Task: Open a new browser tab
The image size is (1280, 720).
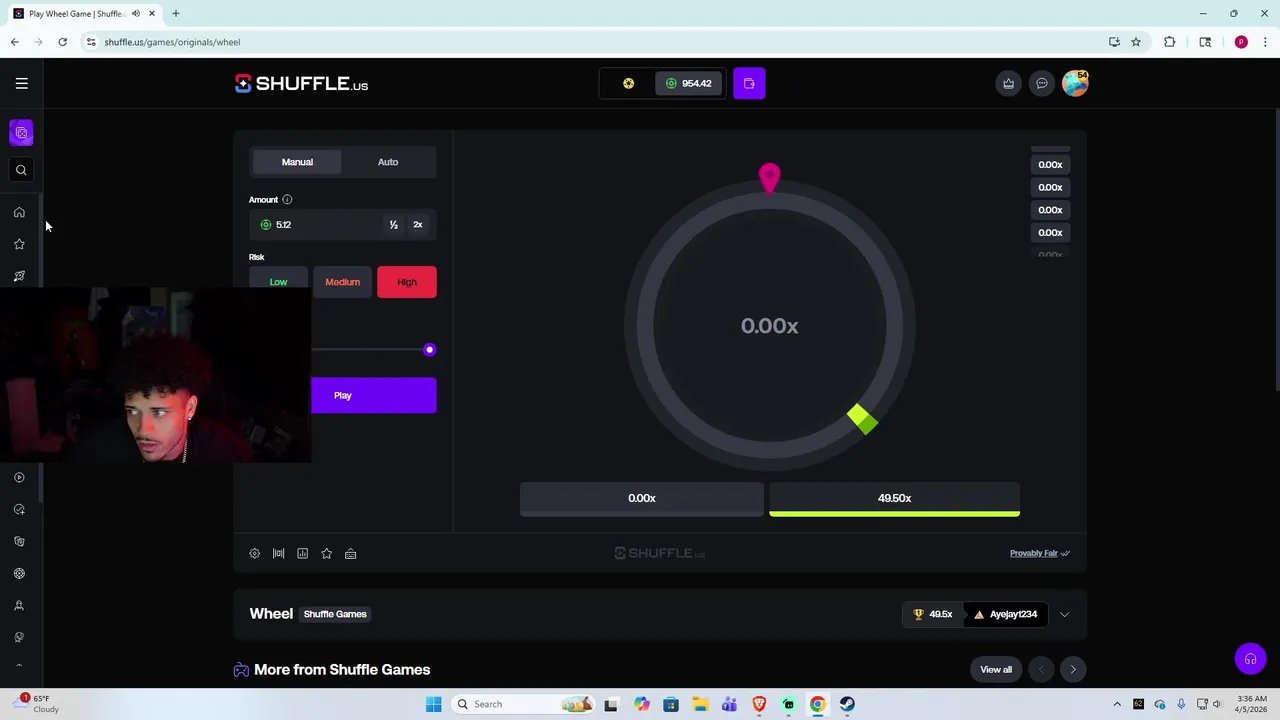Action: [175, 14]
